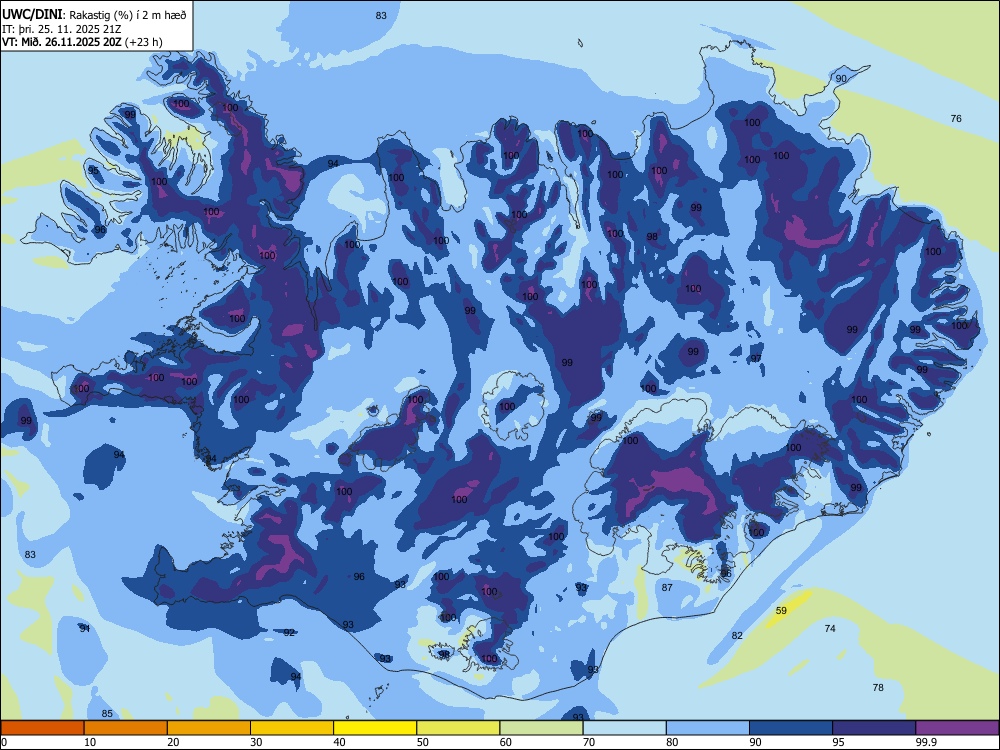1000x750 pixels.
Task: Select the 82 humidity value on the map
Action: 737,635
